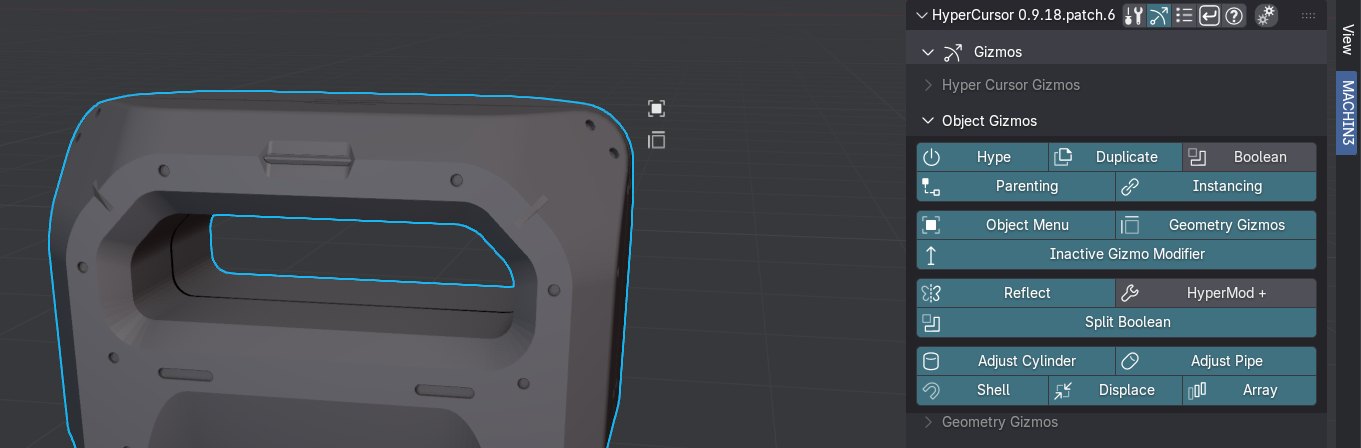Screen dimensions: 1361x448
Task: Switch to the View sidebar tab
Action: tap(1347, 39)
